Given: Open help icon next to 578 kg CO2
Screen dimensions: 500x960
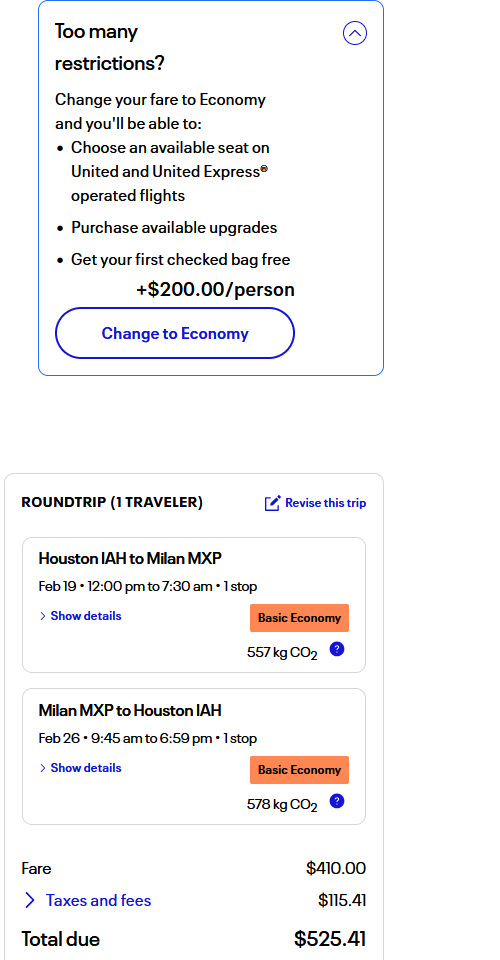Looking at the screenshot, I should click(x=337, y=801).
